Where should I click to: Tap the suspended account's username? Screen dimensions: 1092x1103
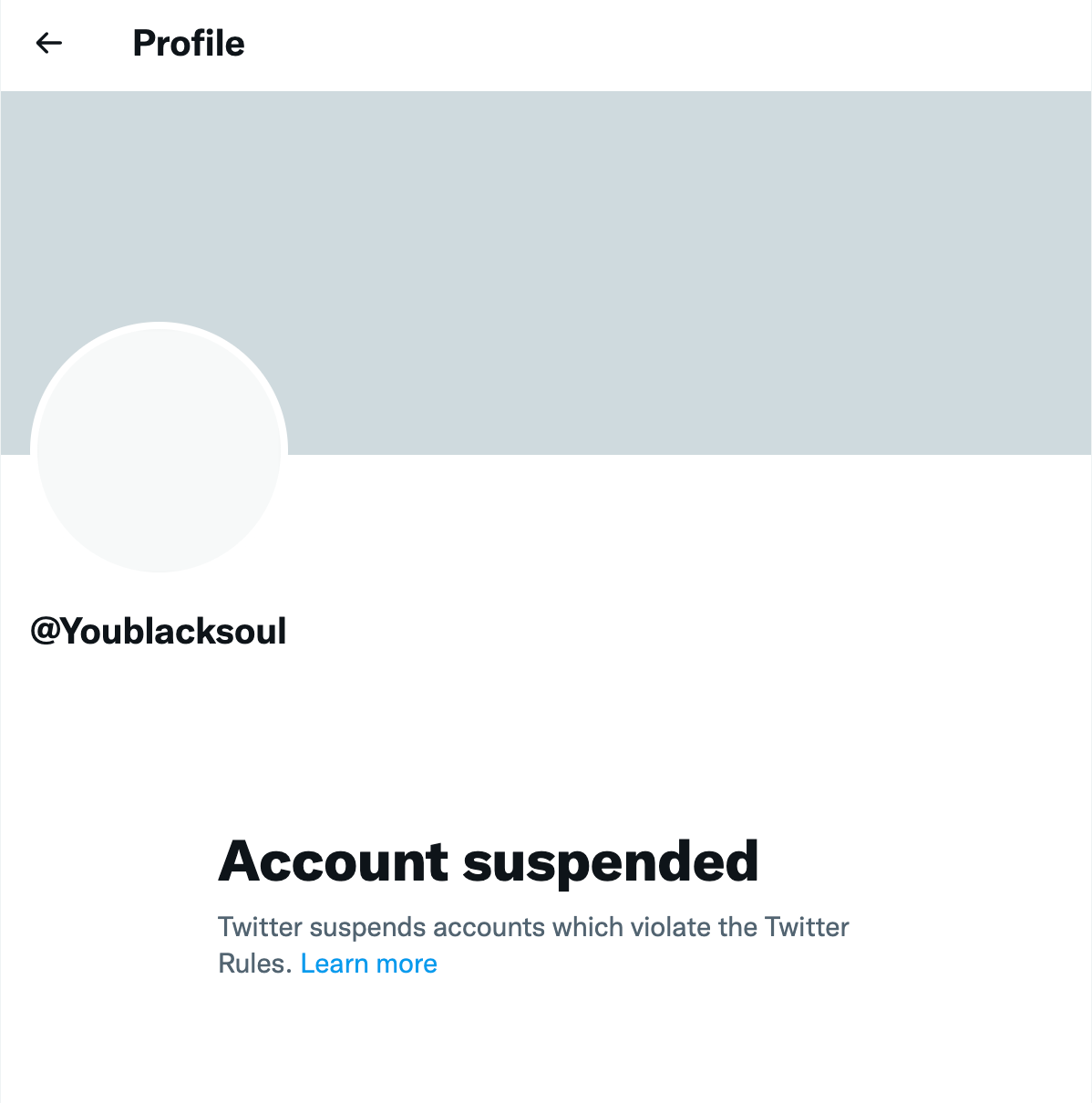[x=159, y=631]
